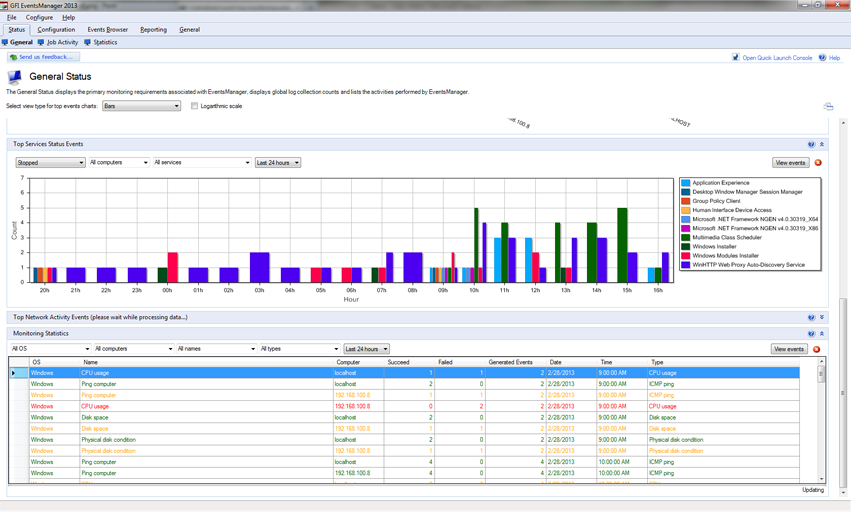Open the Help menu

(x=68, y=17)
